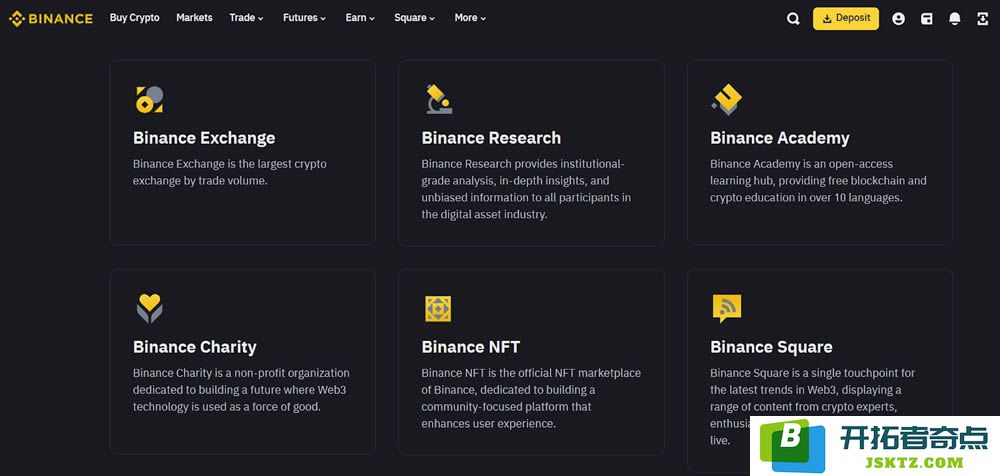This screenshot has width=1000, height=476.
Task: Open the Binance Square heading
Action: (771, 347)
